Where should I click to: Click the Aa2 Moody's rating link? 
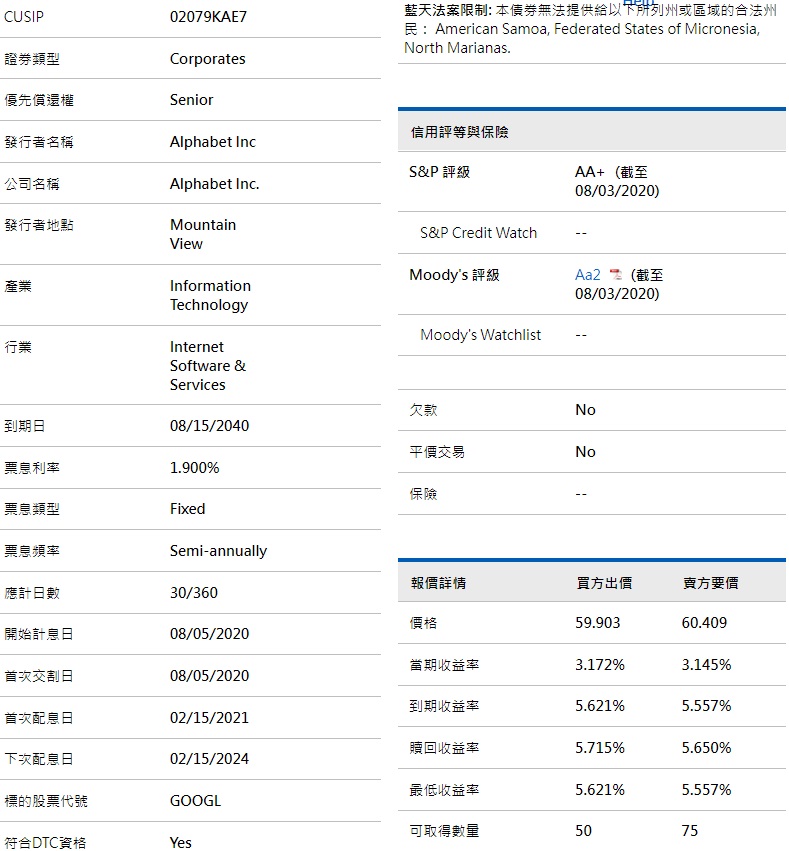pos(588,275)
